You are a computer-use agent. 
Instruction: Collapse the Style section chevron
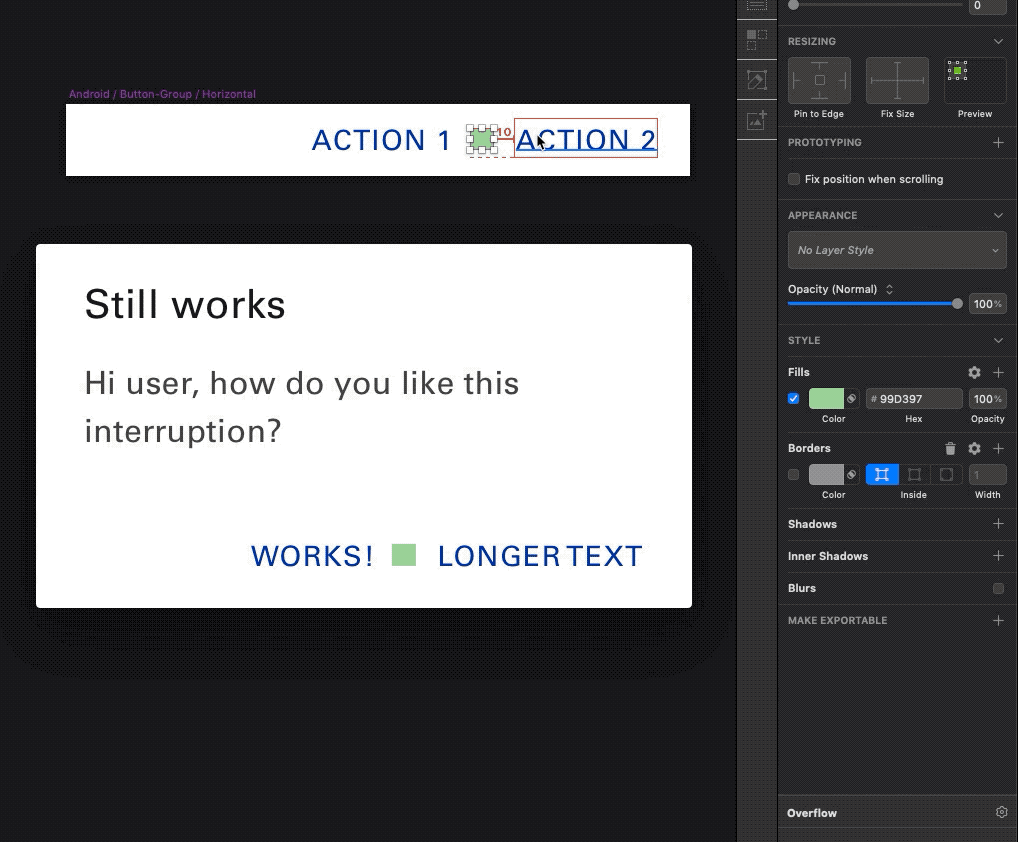click(997, 341)
